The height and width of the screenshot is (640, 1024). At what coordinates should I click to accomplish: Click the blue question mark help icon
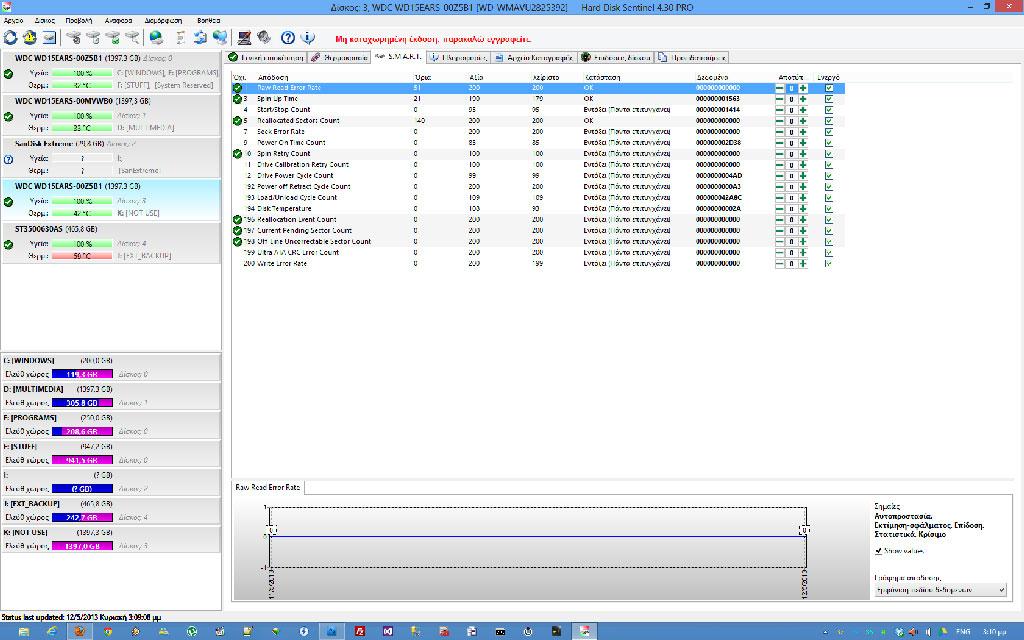[x=287, y=38]
